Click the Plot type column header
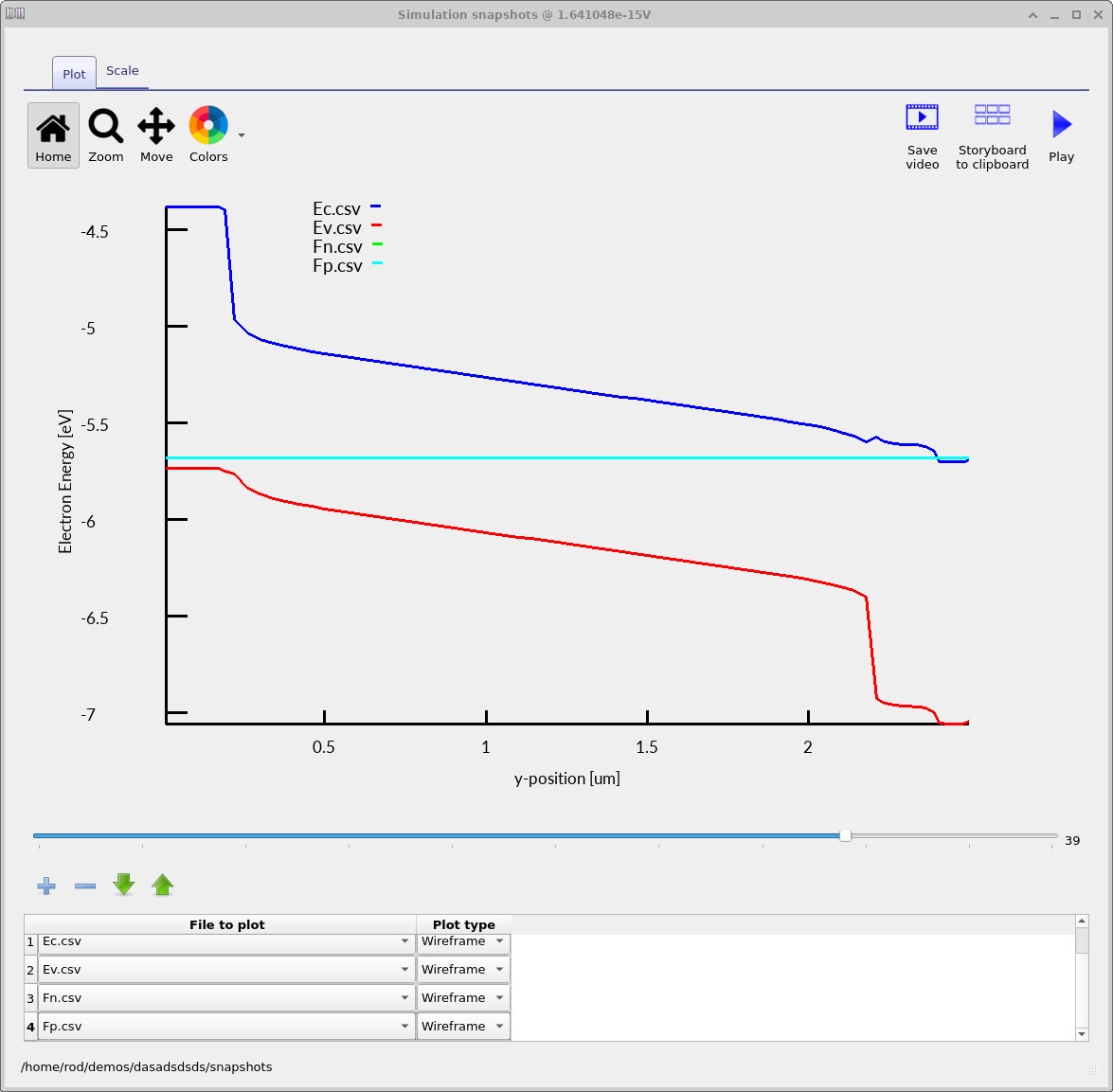1113x1092 pixels. point(463,924)
